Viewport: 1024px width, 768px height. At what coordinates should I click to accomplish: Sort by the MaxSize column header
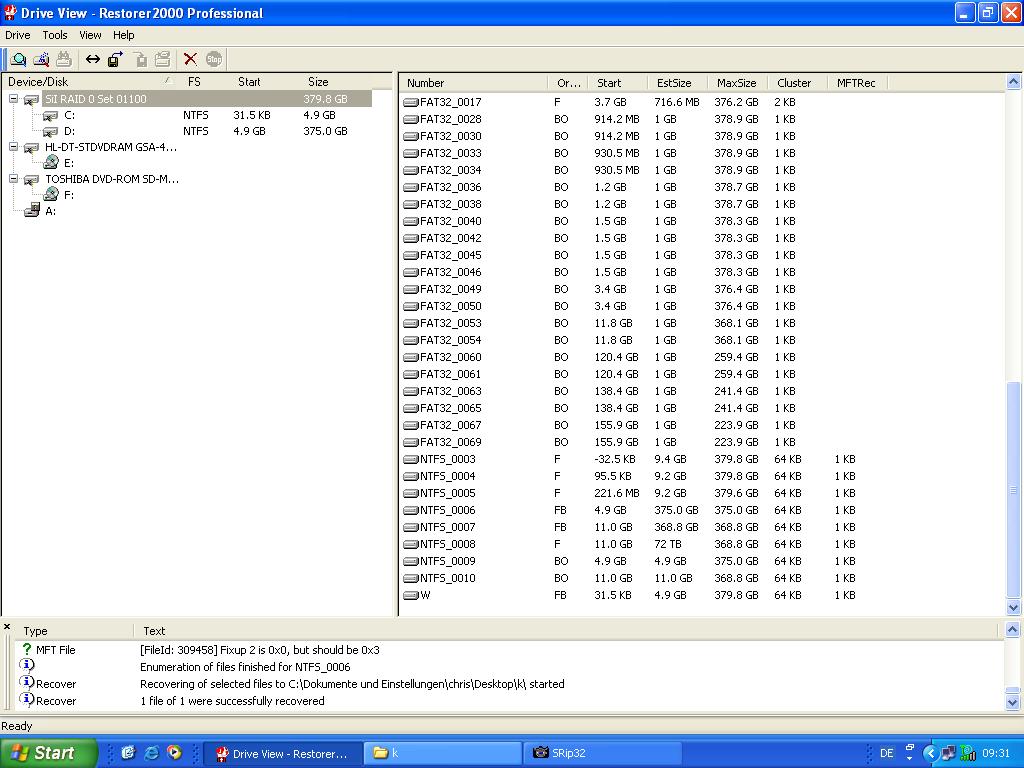point(738,83)
